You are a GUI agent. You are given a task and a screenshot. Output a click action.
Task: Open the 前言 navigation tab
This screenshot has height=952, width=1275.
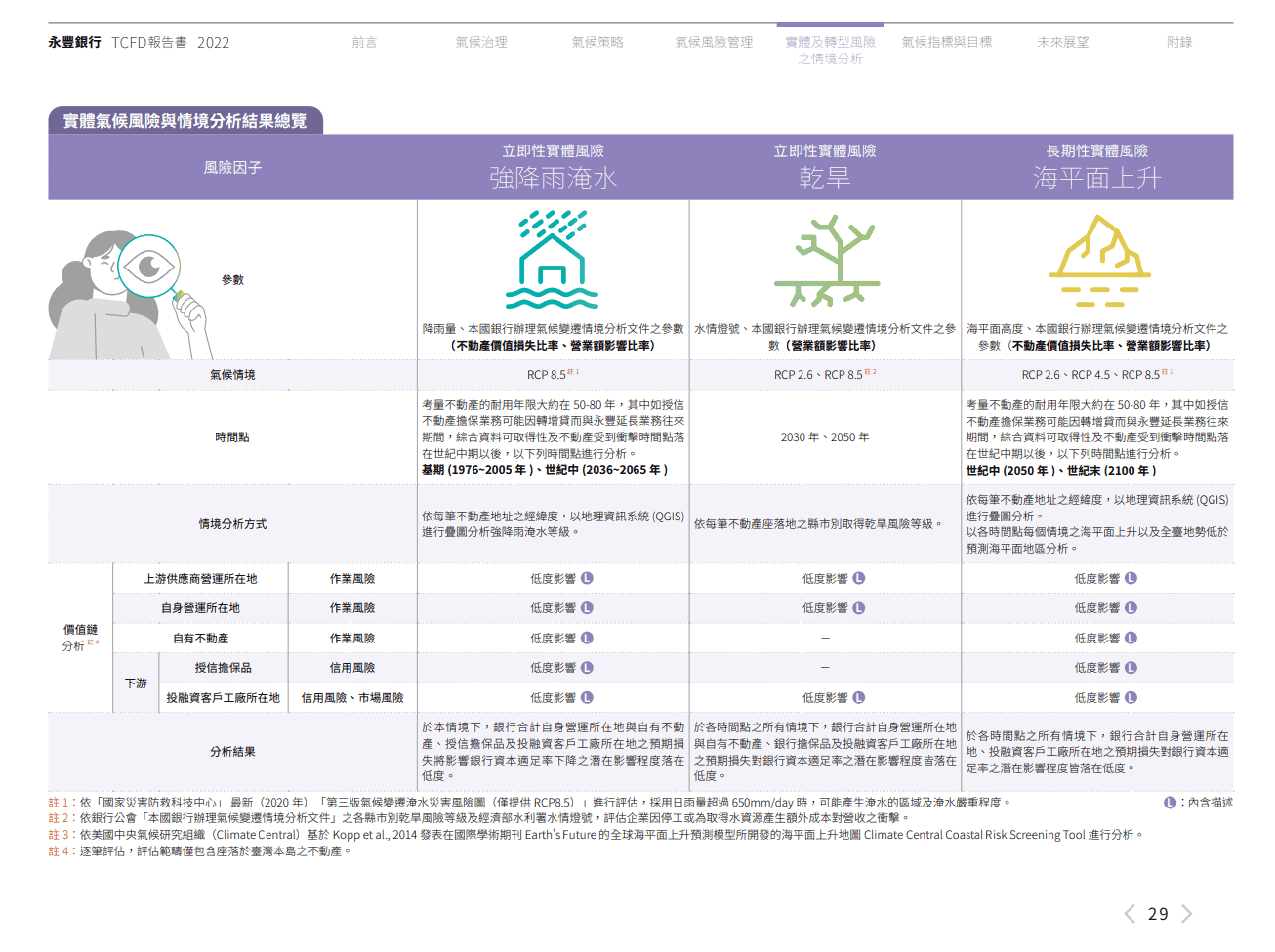364,43
